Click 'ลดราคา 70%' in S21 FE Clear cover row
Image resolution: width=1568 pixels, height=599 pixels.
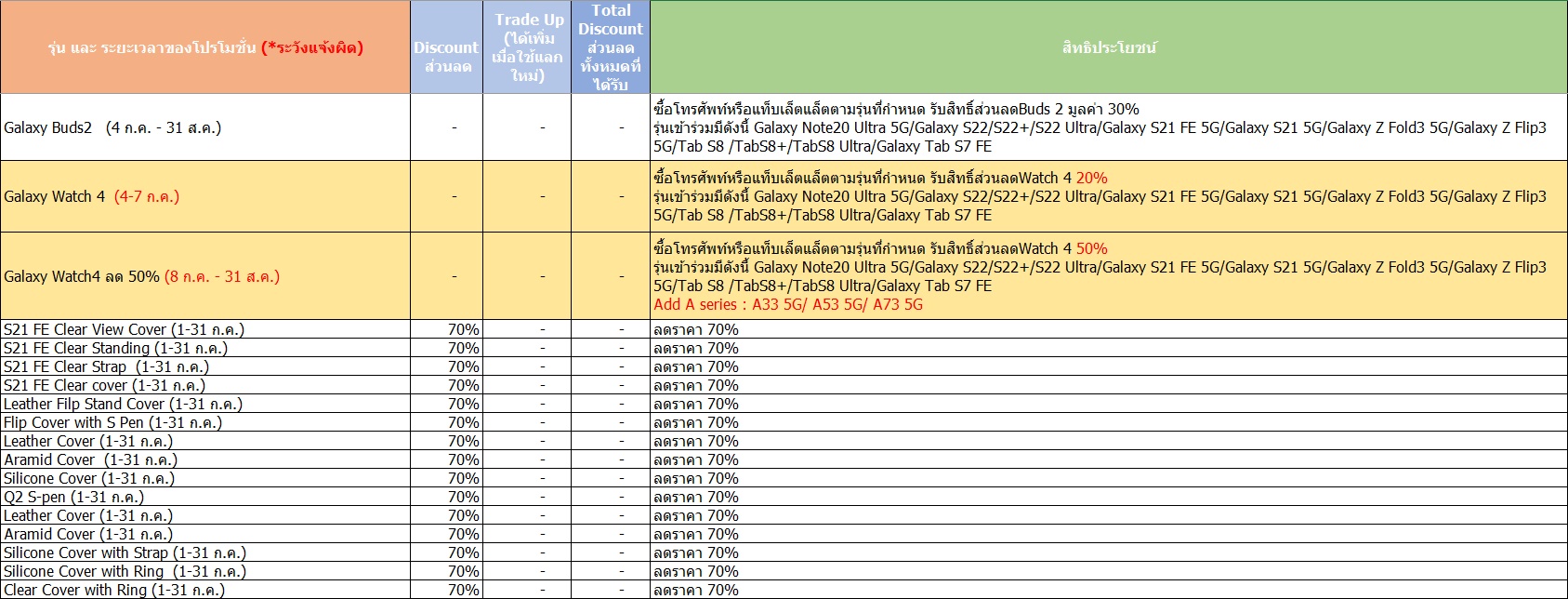click(x=1109, y=385)
